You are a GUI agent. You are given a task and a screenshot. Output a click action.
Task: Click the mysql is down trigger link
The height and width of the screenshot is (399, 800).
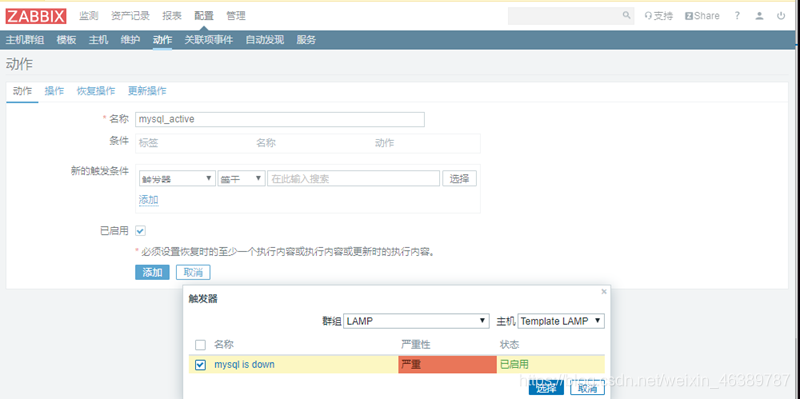244,365
